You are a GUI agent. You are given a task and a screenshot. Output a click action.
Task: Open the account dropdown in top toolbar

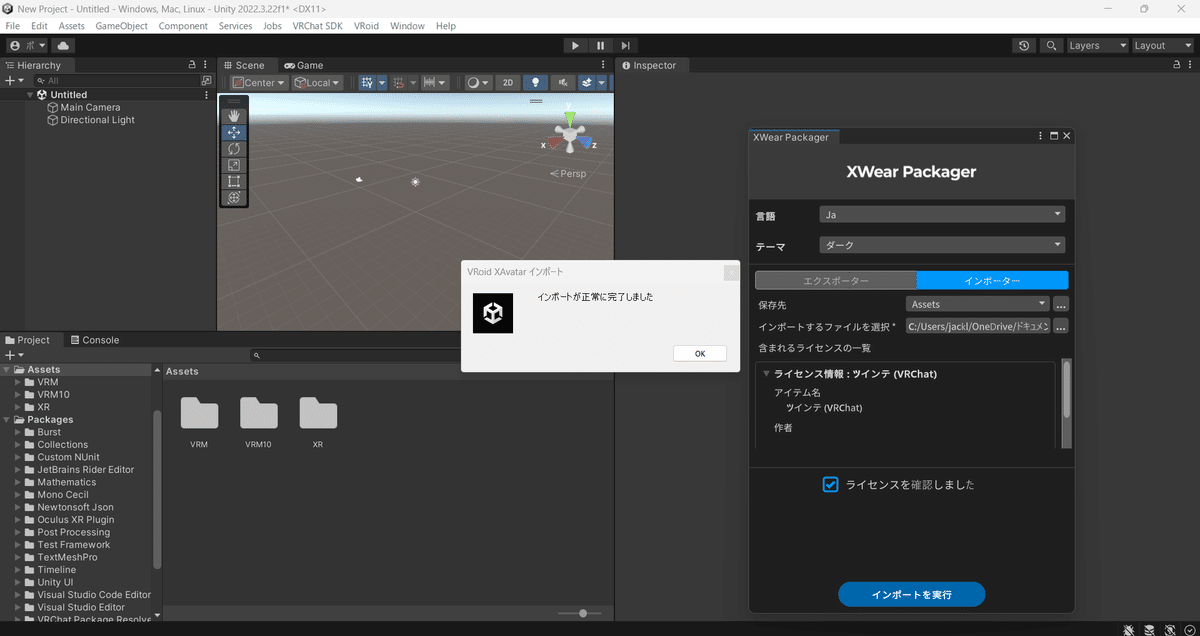[27, 45]
